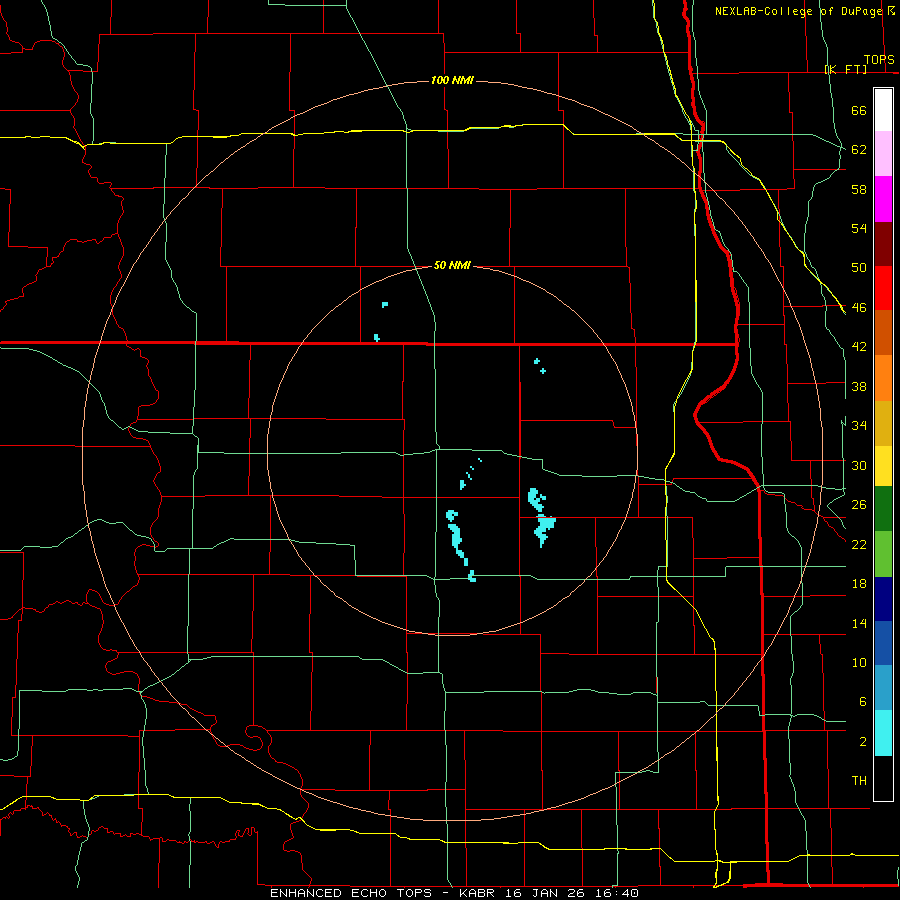Click the yellow legend band
Viewport: 900px width, 900px height.
[883, 466]
